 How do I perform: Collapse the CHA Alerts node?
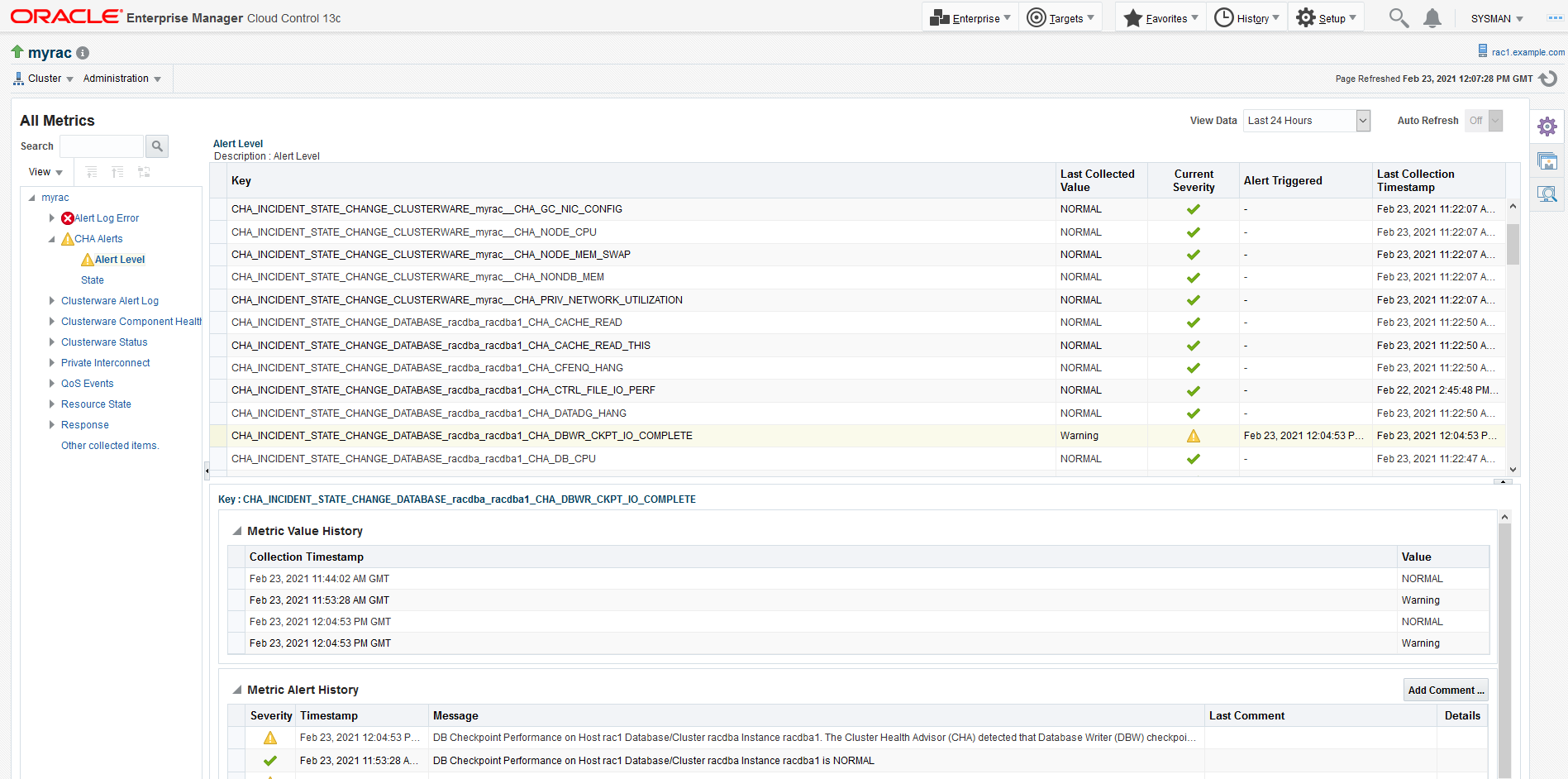52,239
